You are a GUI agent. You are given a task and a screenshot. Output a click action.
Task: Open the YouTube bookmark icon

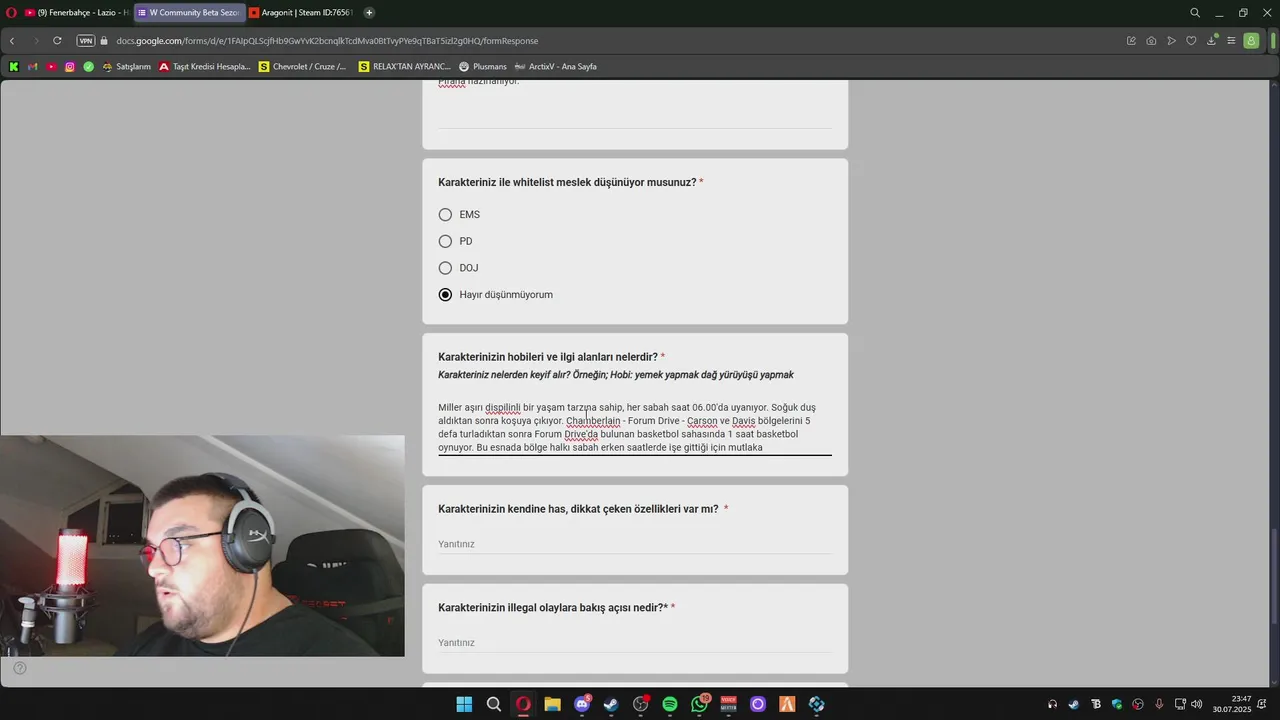(x=51, y=67)
